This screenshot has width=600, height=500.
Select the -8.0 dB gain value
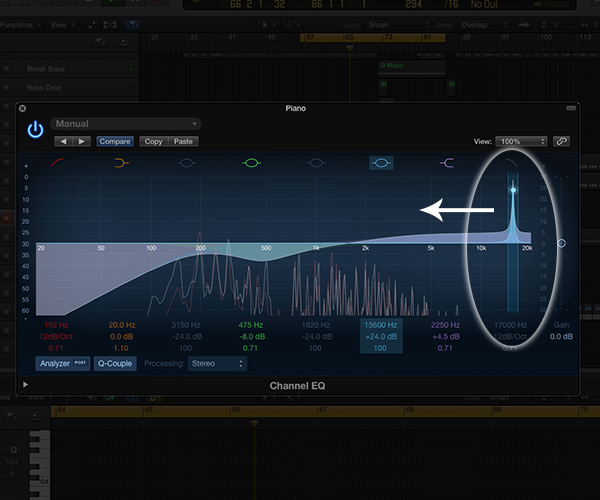pyautogui.click(x=251, y=337)
